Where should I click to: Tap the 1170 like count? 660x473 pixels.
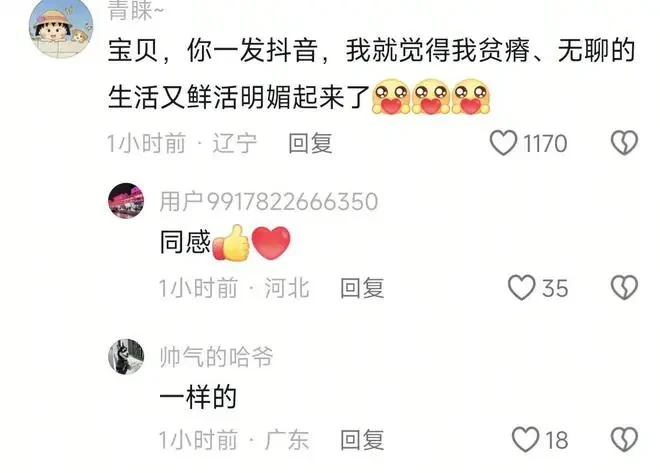pos(545,144)
